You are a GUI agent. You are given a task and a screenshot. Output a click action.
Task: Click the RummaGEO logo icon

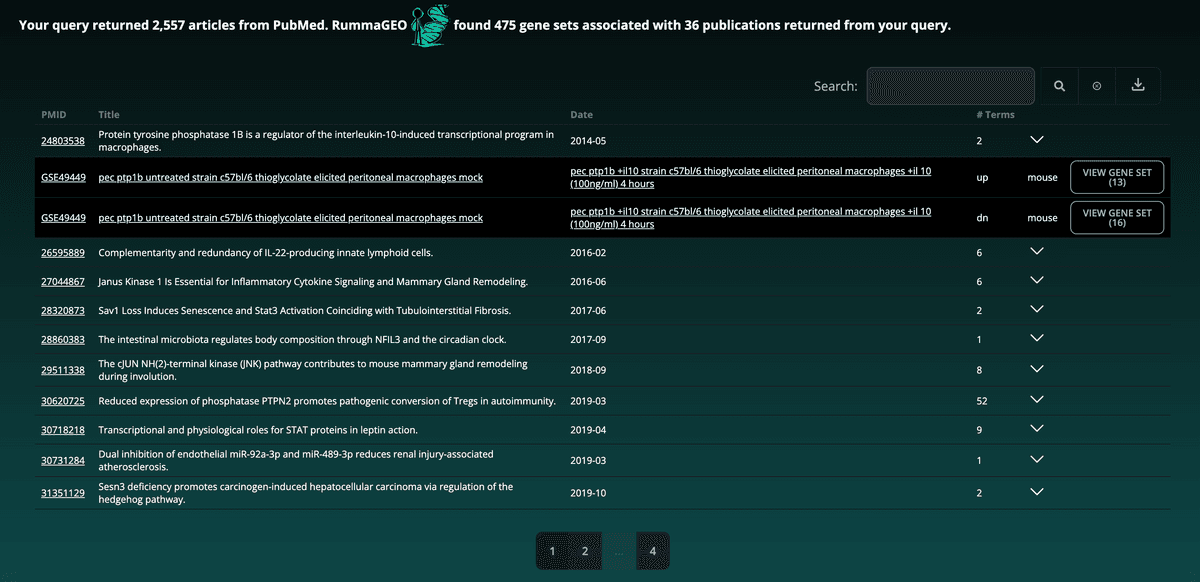tap(431, 24)
